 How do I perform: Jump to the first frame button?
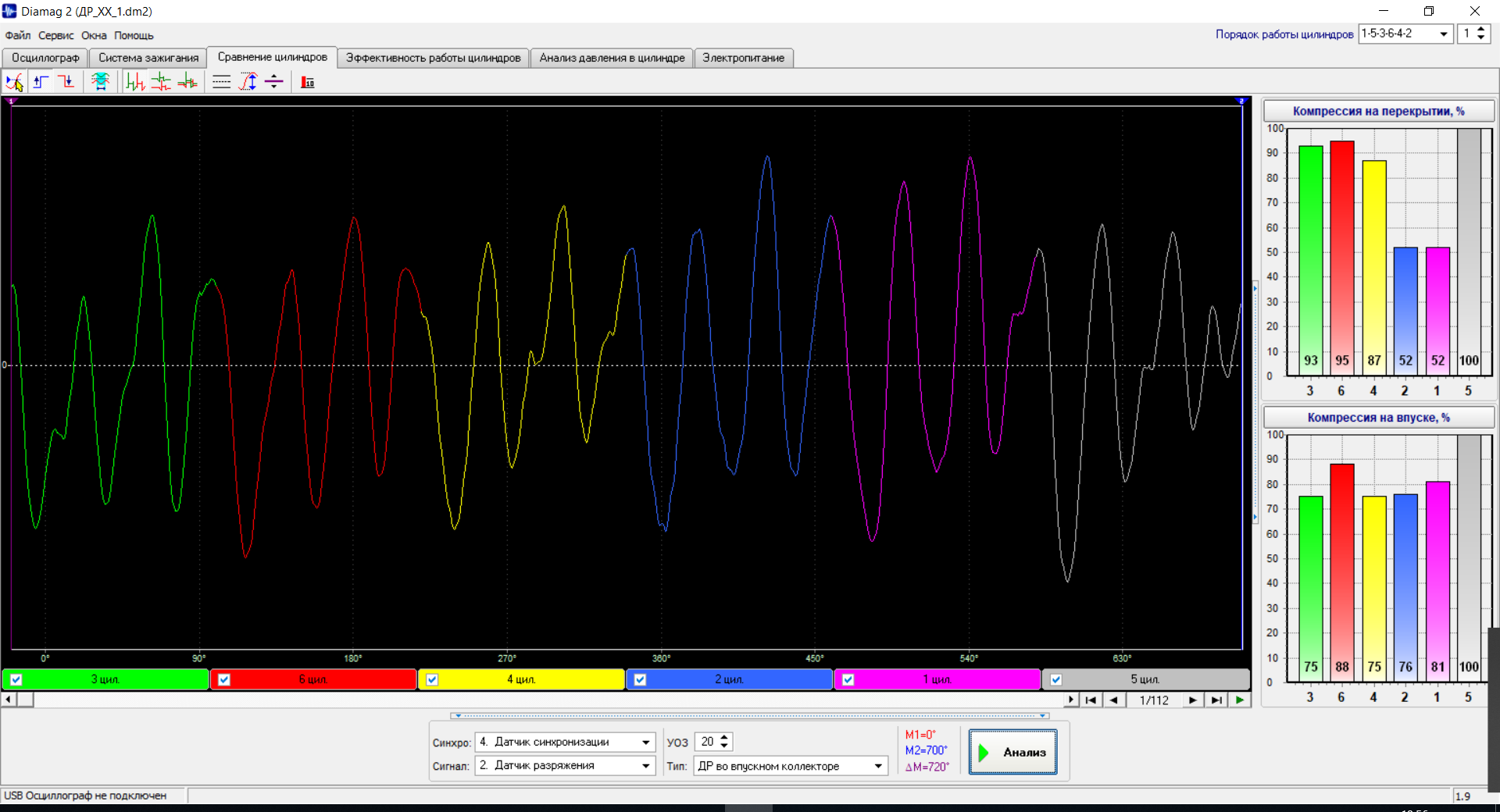tap(1091, 700)
